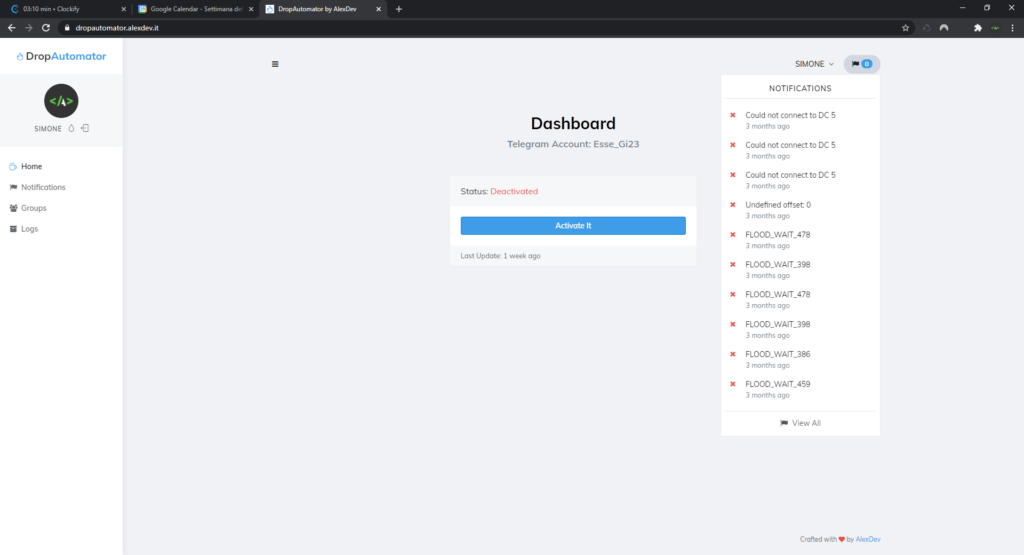Click the browser address bar URL
The height and width of the screenshot is (555, 1024).
[117, 28]
